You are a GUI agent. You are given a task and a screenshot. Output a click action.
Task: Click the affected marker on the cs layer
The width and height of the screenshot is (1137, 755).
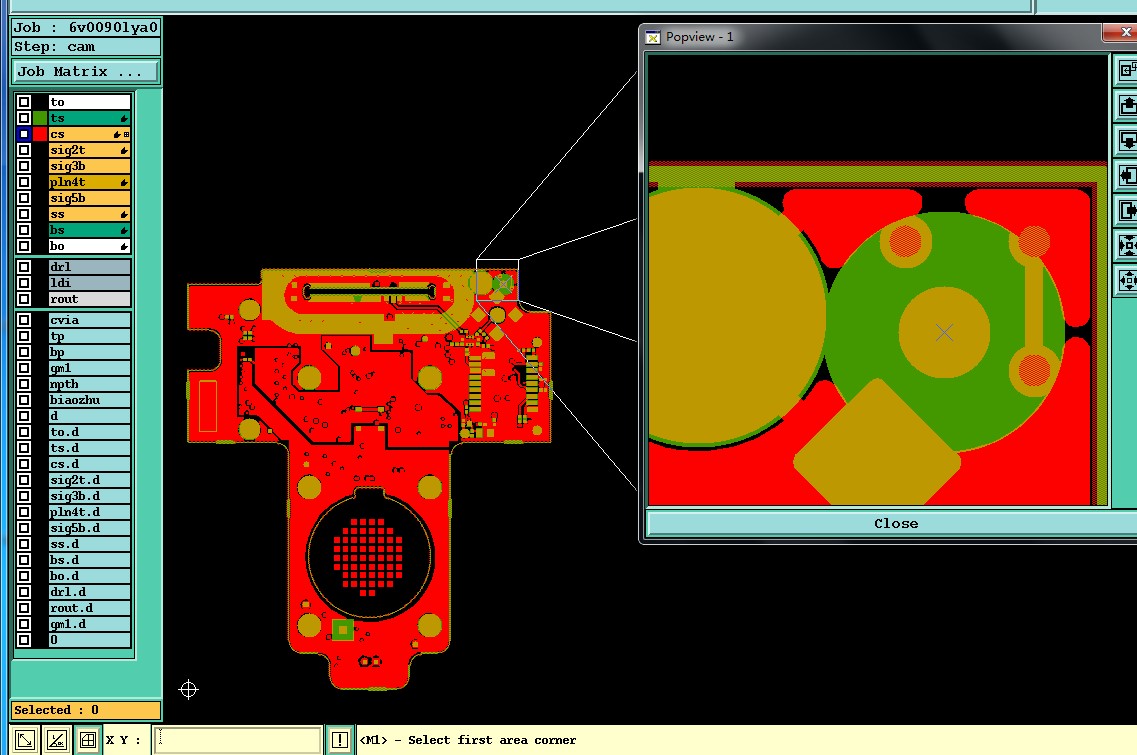click(117, 134)
